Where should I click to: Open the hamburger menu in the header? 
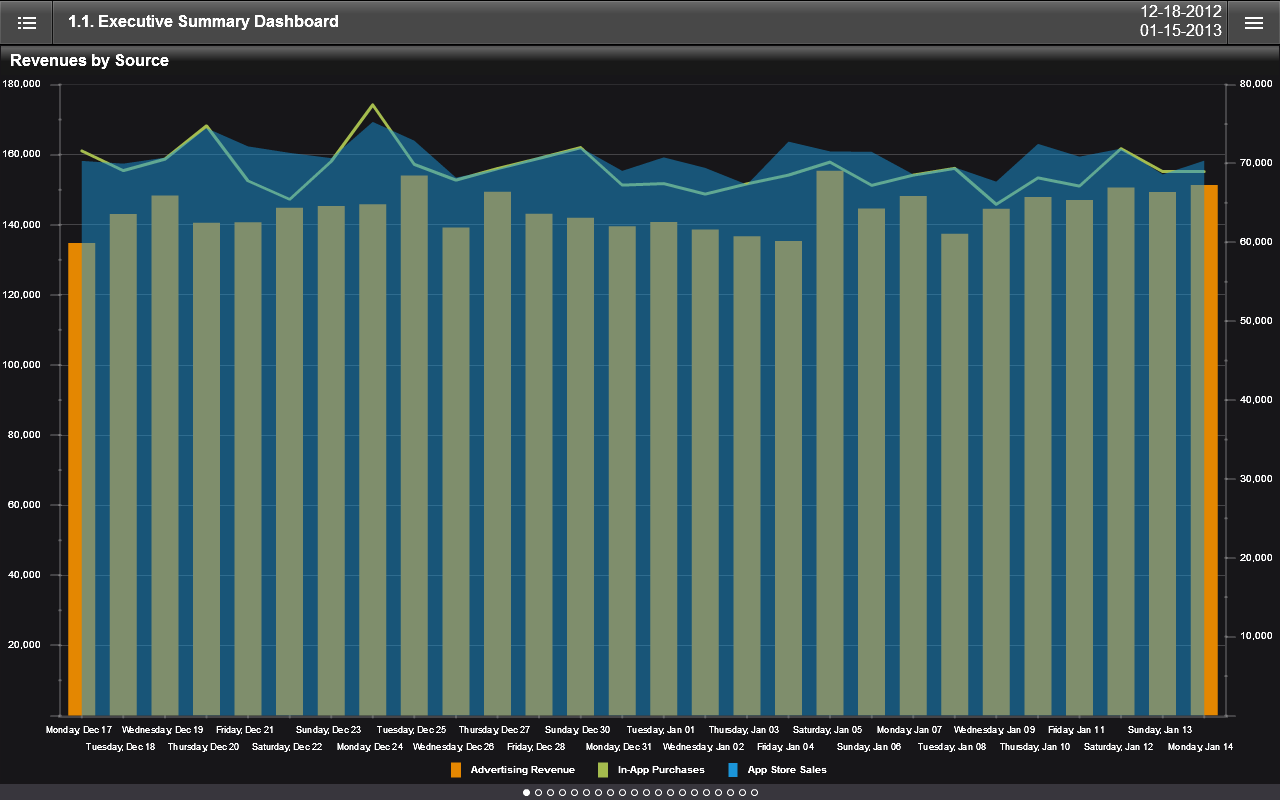[1253, 22]
